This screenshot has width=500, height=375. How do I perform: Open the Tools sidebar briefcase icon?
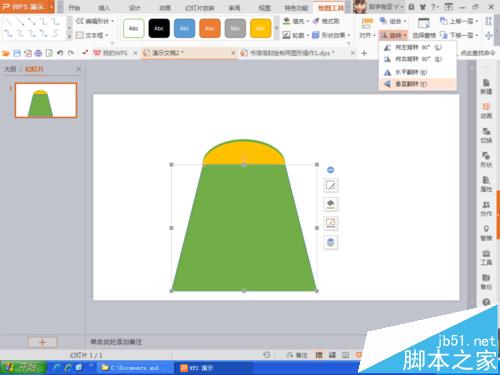click(x=486, y=258)
